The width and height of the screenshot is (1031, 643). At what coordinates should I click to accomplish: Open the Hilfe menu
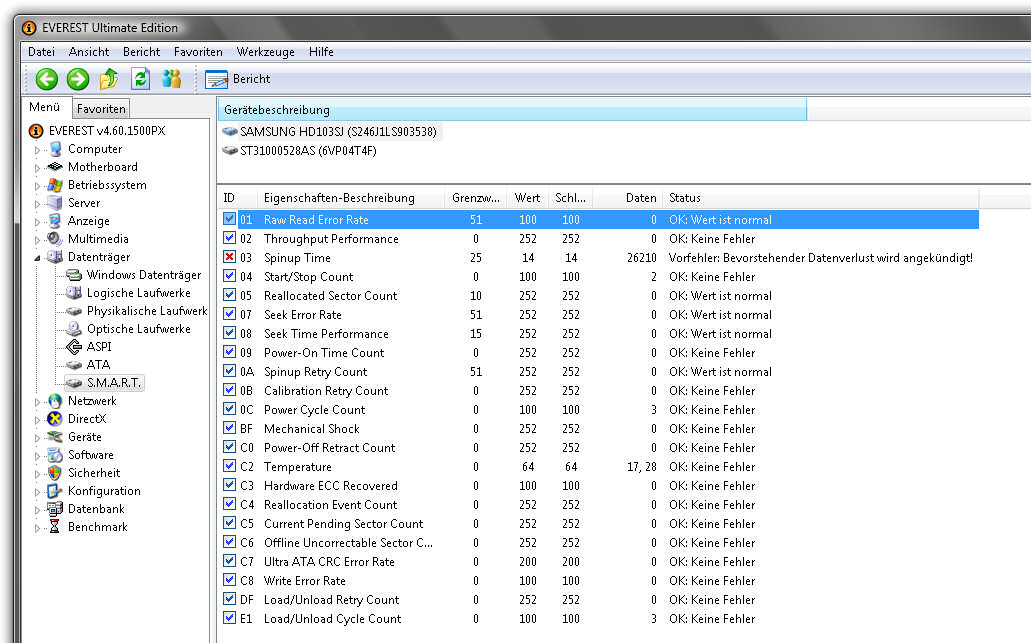pyautogui.click(x=321, y=52)
